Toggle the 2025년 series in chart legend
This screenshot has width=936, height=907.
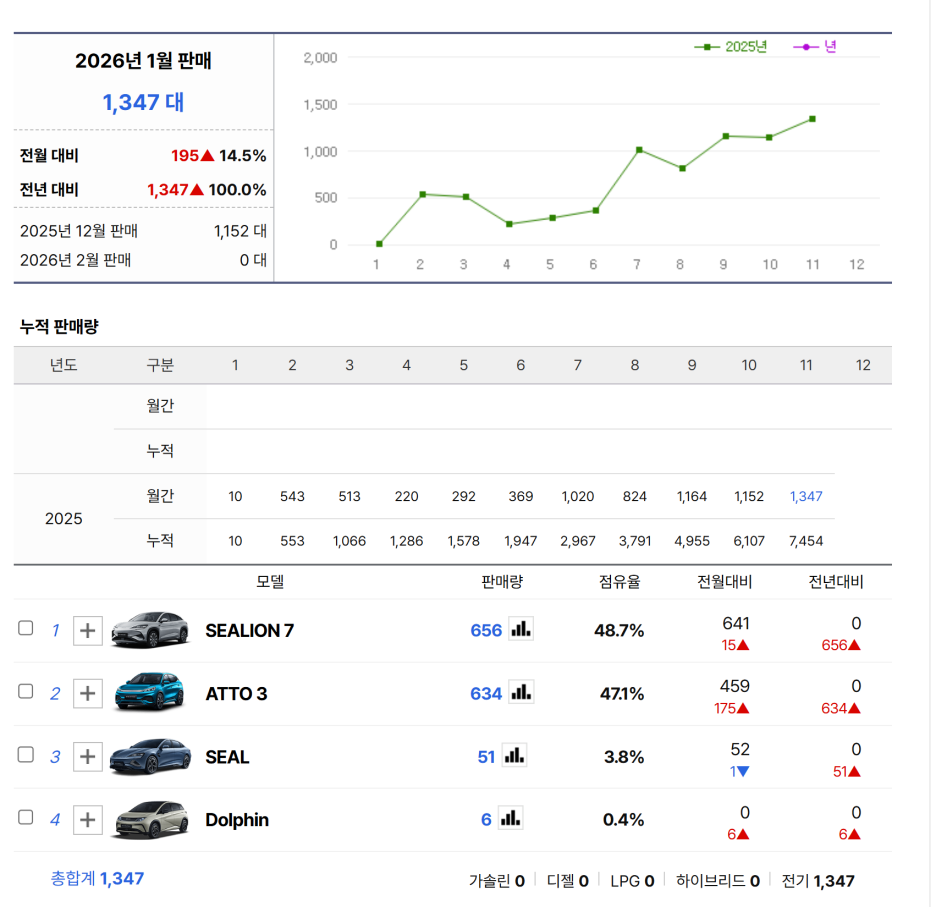[731, 47]
